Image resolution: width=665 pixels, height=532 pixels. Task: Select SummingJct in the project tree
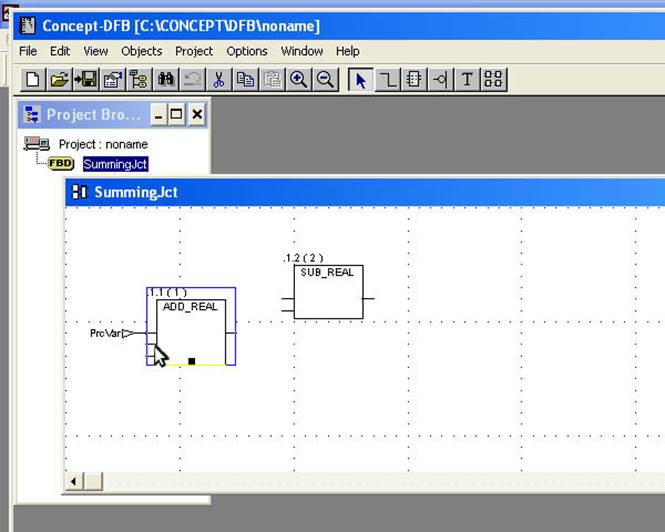tap(115, 164)
